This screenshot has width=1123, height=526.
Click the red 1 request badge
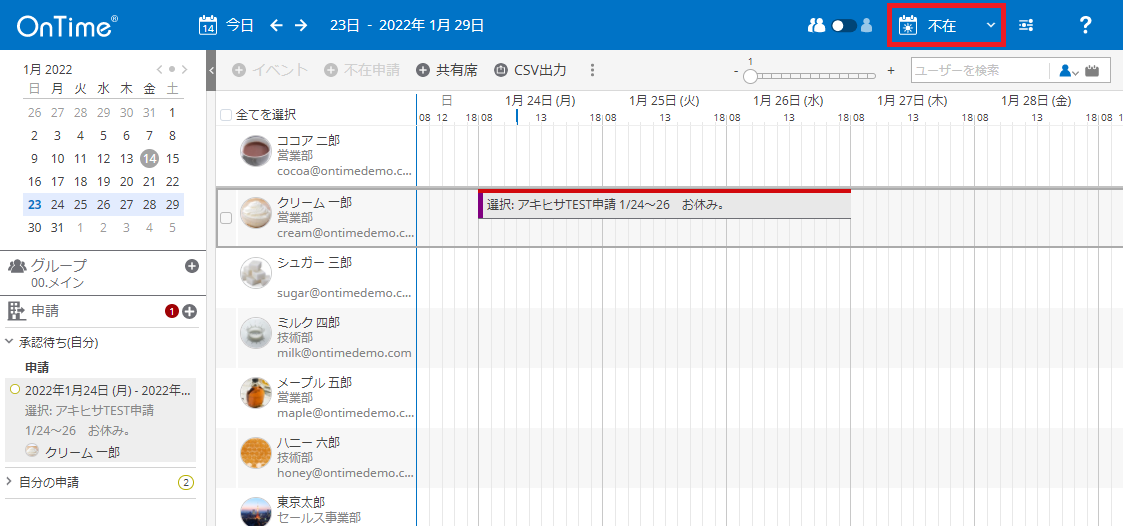[172, 312]
